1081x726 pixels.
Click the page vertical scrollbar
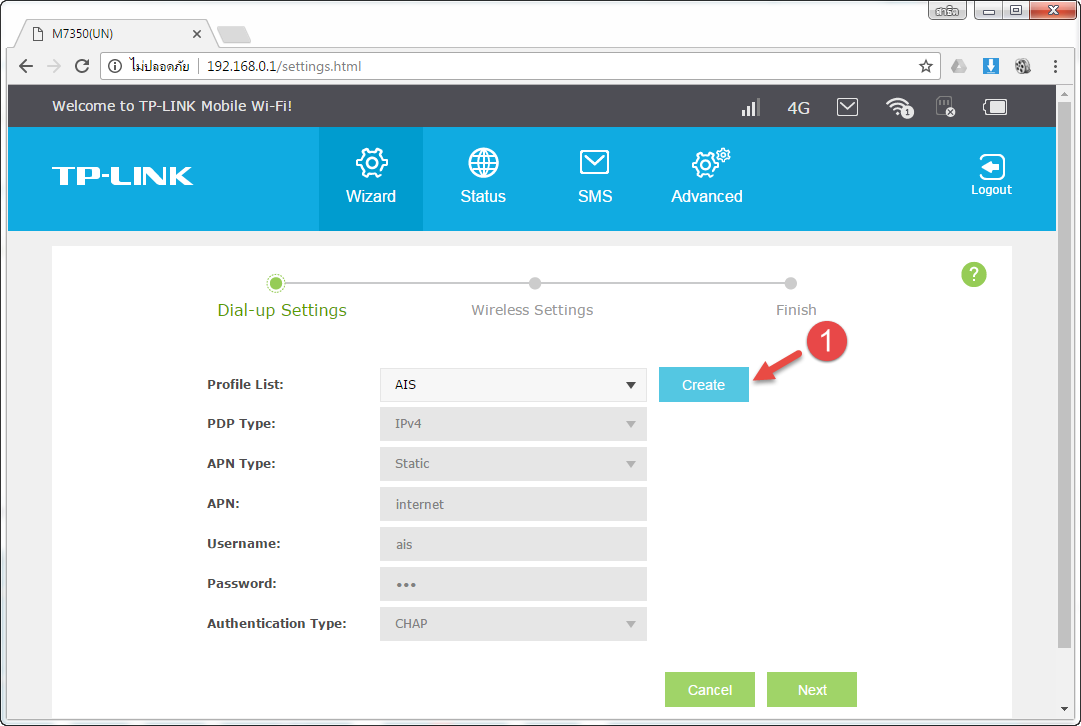click(1064, 374)
